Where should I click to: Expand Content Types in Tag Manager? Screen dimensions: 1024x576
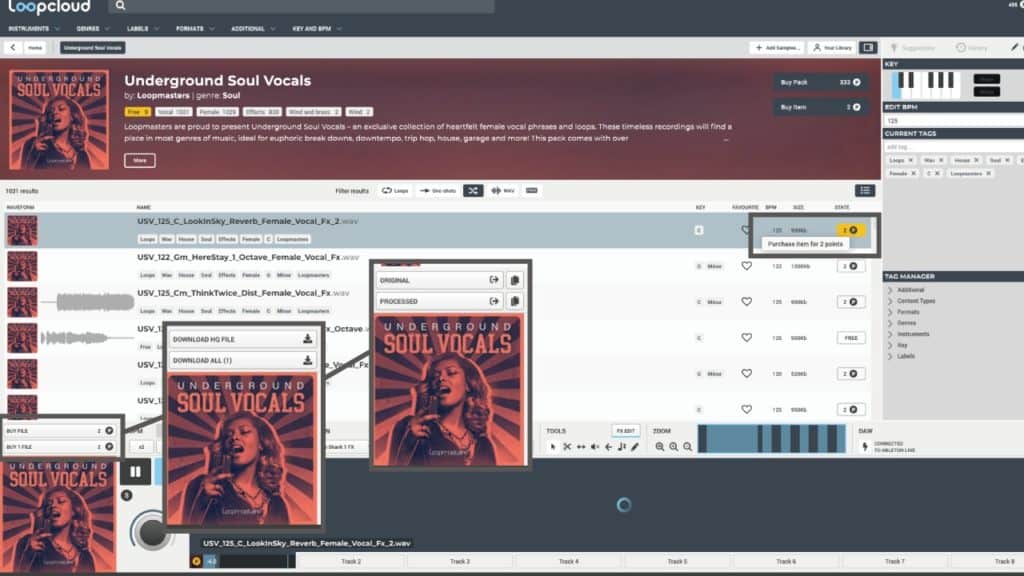(915, 301)
